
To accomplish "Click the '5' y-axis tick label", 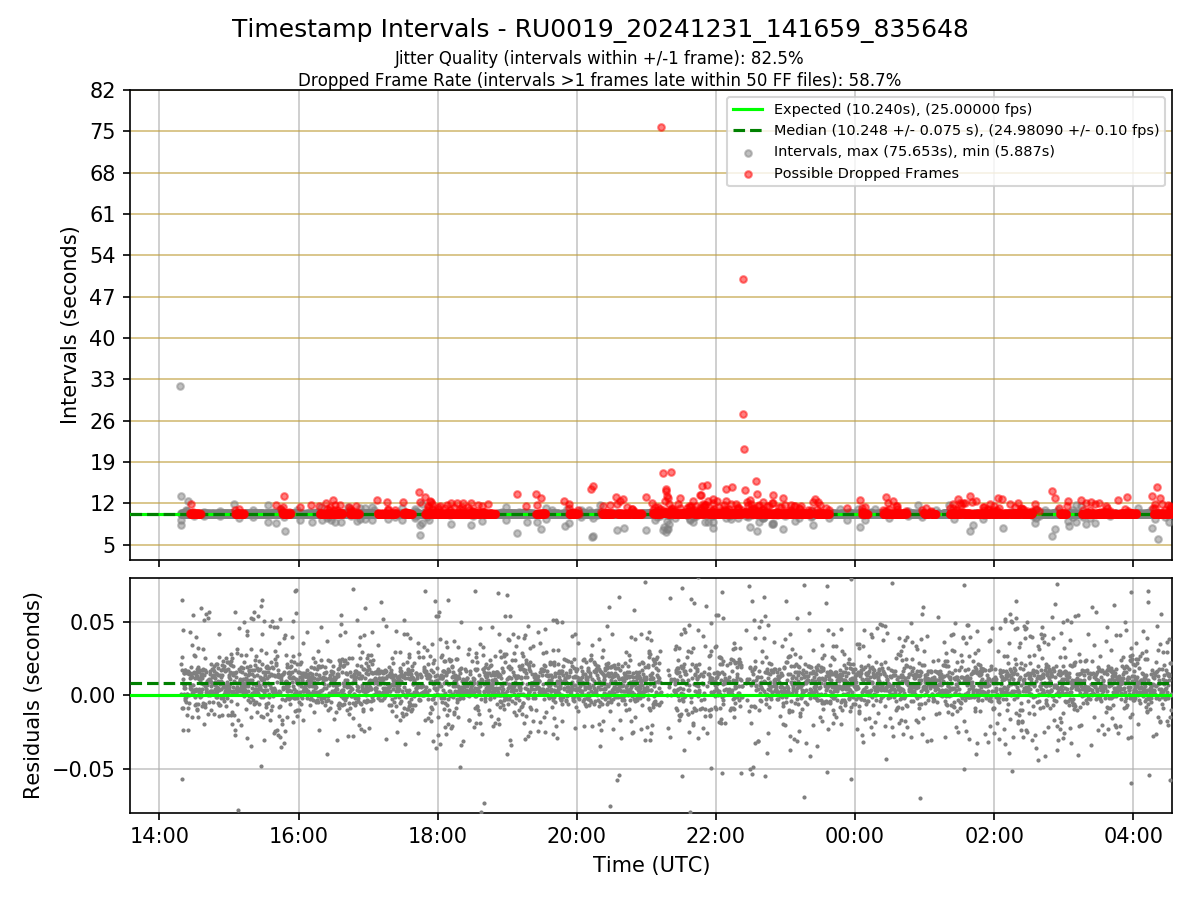I will point(112,545).
